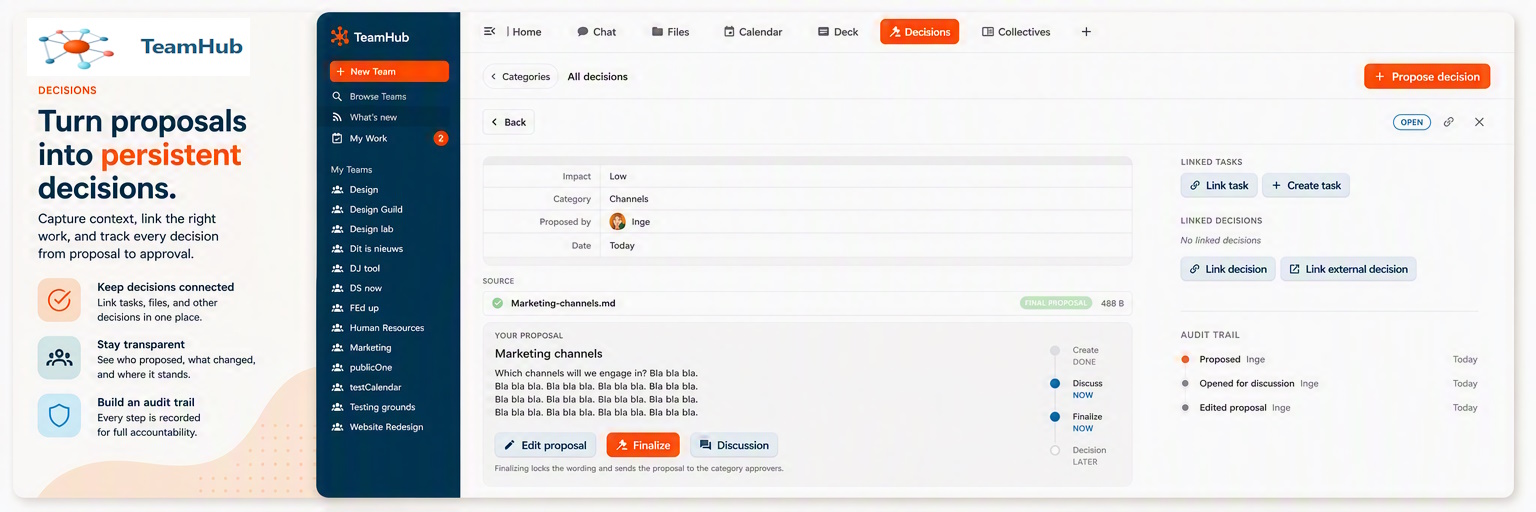Image resolution: width=1536 pixels, height=512 pixels.
Task: Go to Home in the top bar
Action: coord(527,32)
